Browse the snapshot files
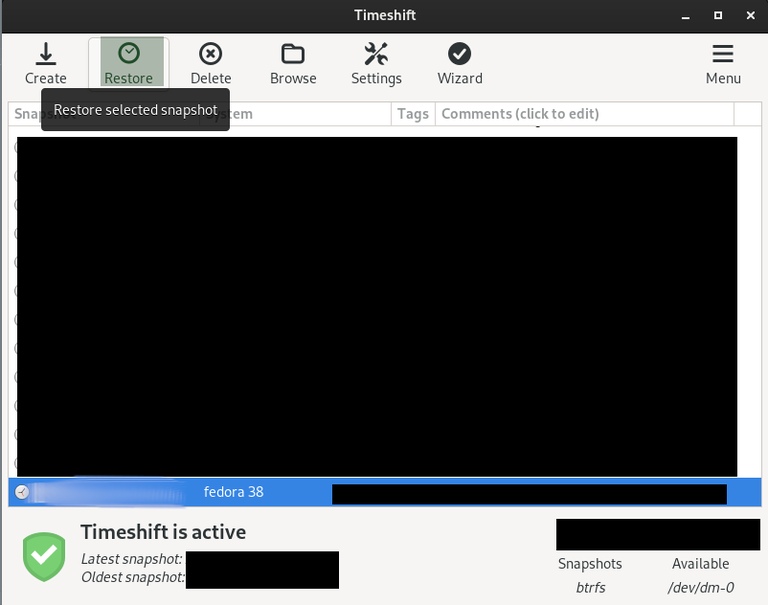This screenshot has width=768, height=605. click(293, 64)
